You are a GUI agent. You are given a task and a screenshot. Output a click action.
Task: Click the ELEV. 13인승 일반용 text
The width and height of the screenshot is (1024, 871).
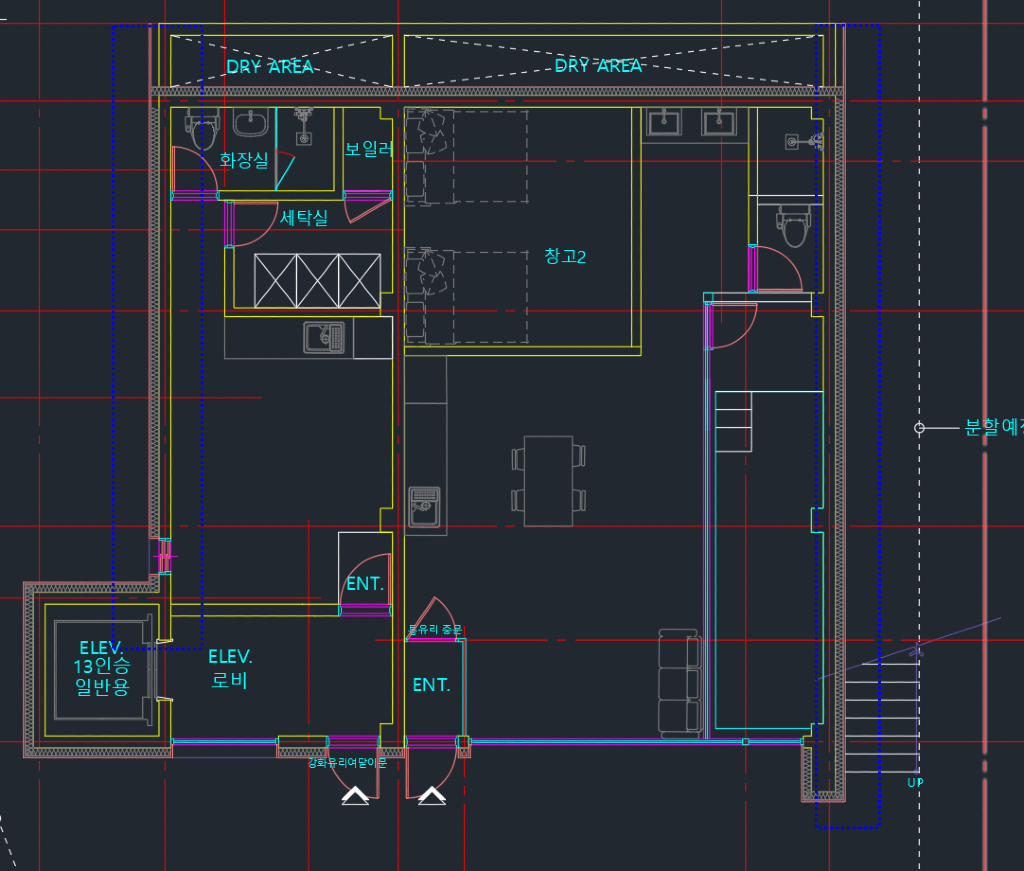pyautogui.click(x=102, y=666)
